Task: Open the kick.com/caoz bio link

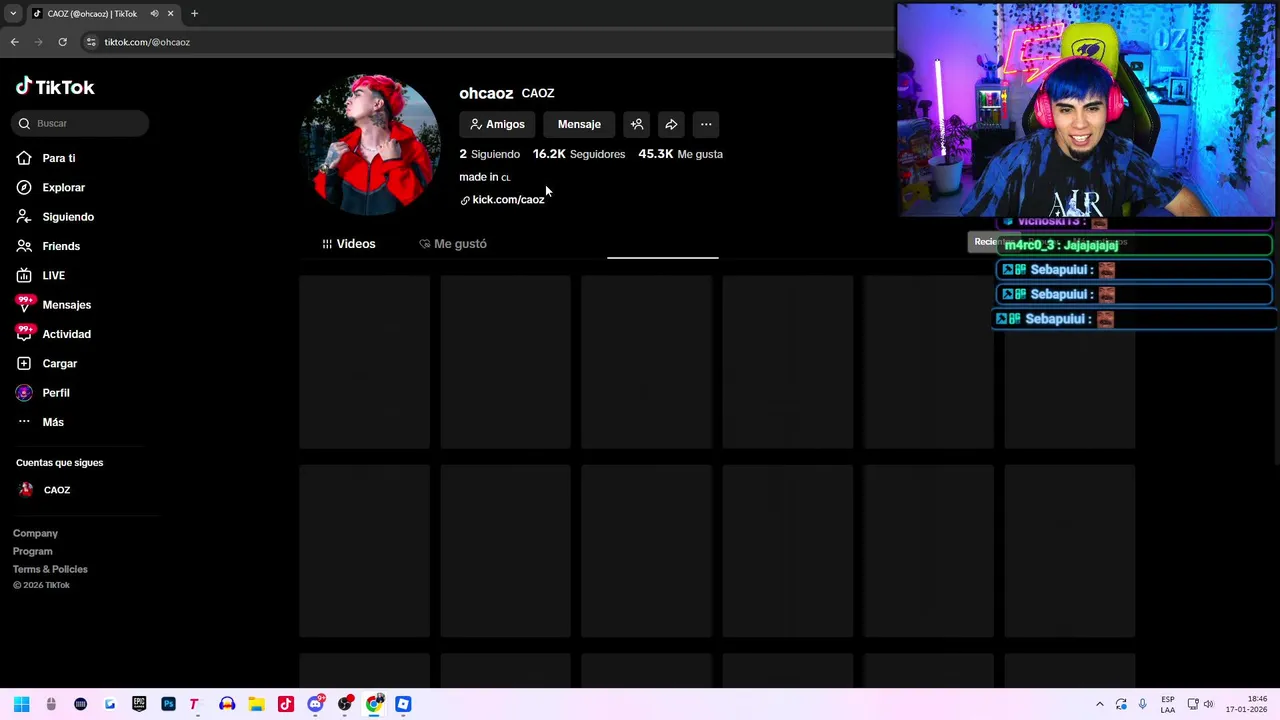Action: tap(502, 200)
